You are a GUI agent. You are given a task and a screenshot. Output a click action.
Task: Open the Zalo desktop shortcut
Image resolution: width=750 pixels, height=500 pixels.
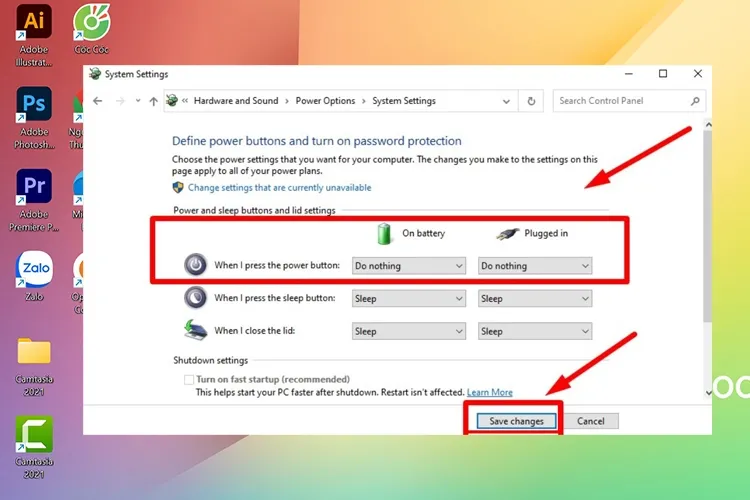[34, 269]
